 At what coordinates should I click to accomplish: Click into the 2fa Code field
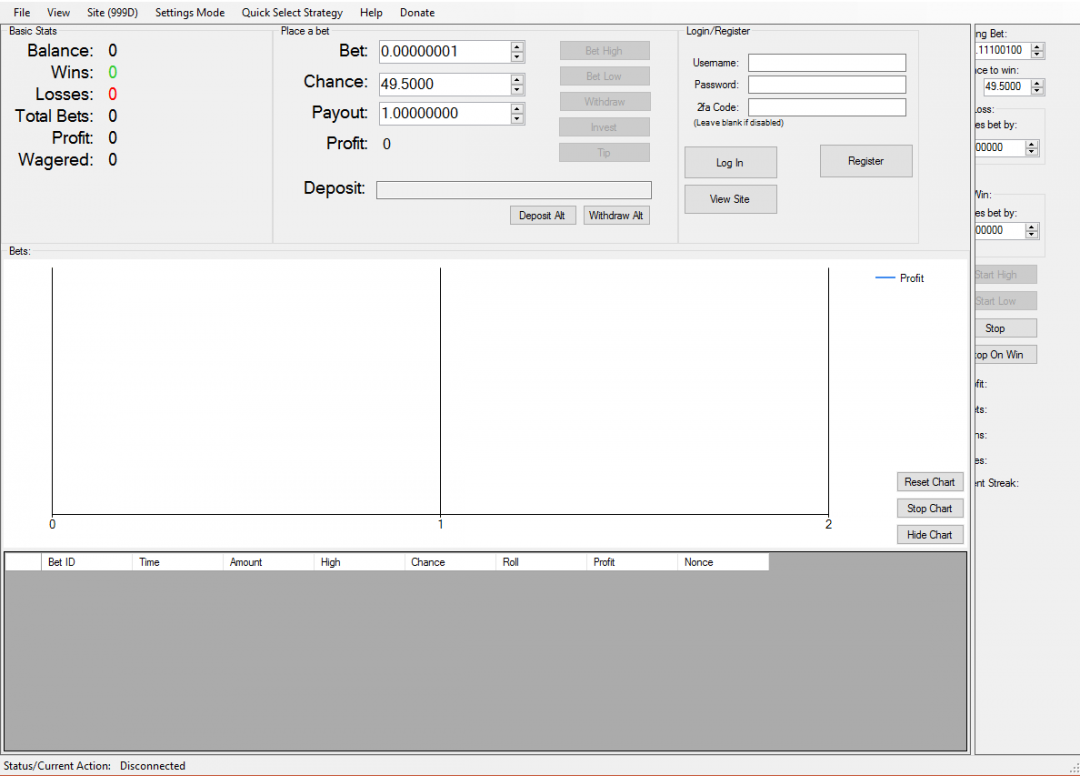827,107
